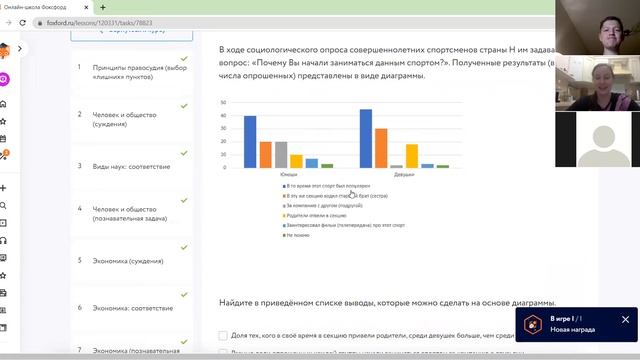Open task 1 Принципы правосудия

pyautogui.click(x=131, y=72)
